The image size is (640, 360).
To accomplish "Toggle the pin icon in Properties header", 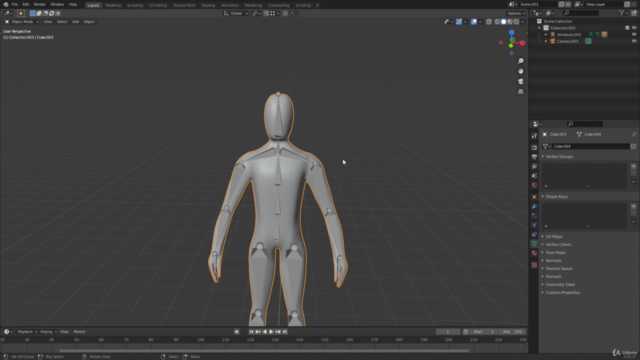I will (633, 134).
